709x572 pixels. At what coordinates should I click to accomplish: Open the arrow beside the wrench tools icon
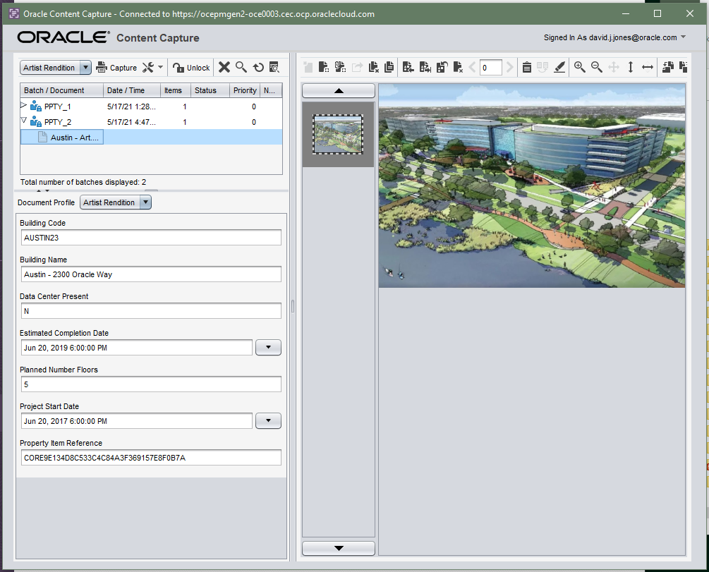pos(160,67)
